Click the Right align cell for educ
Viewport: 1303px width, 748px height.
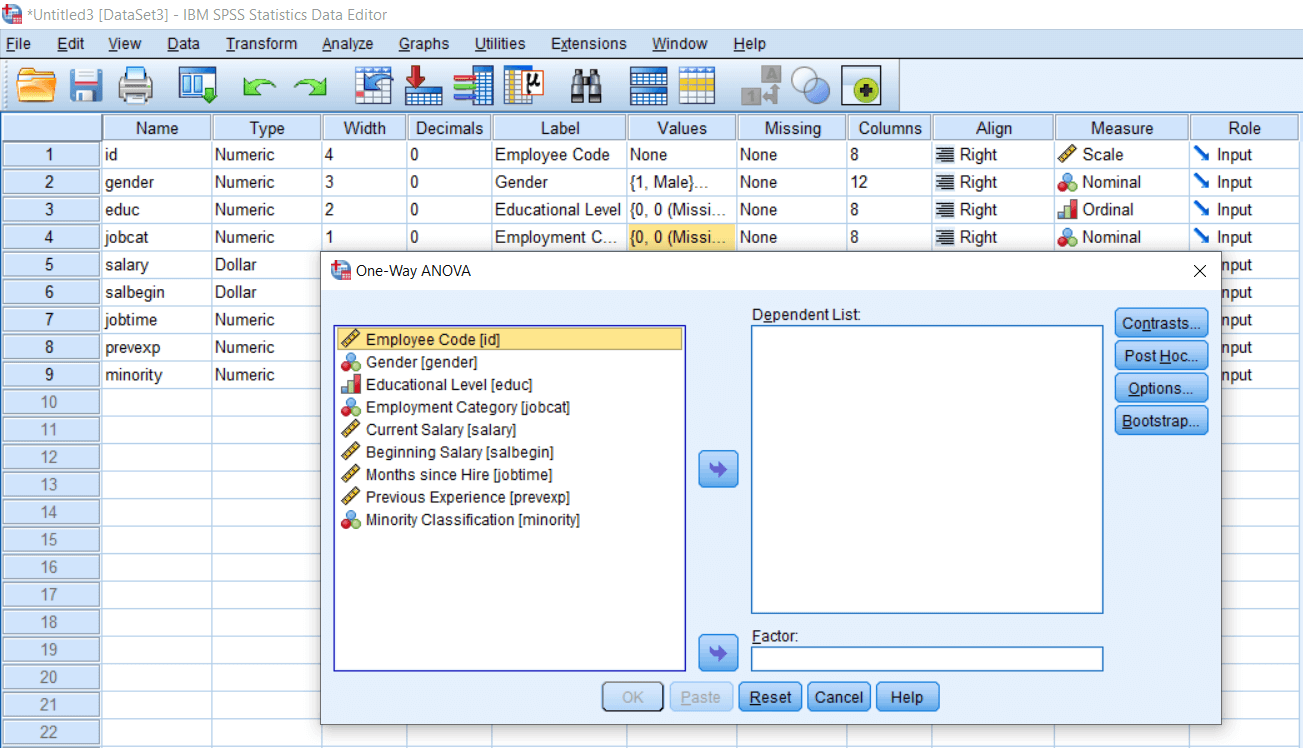pos(993,210)
